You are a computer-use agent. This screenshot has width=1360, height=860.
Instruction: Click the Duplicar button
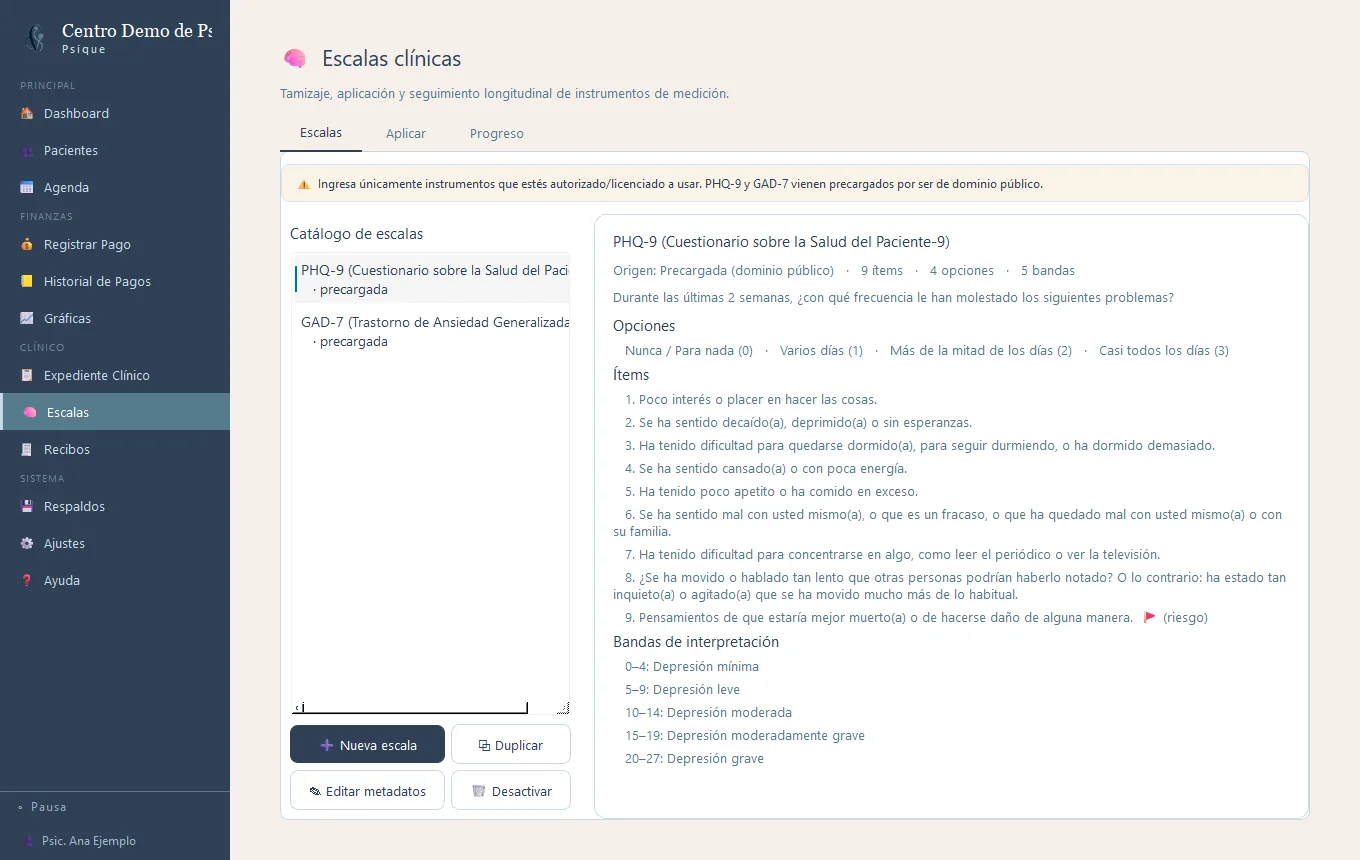[511, 745]
